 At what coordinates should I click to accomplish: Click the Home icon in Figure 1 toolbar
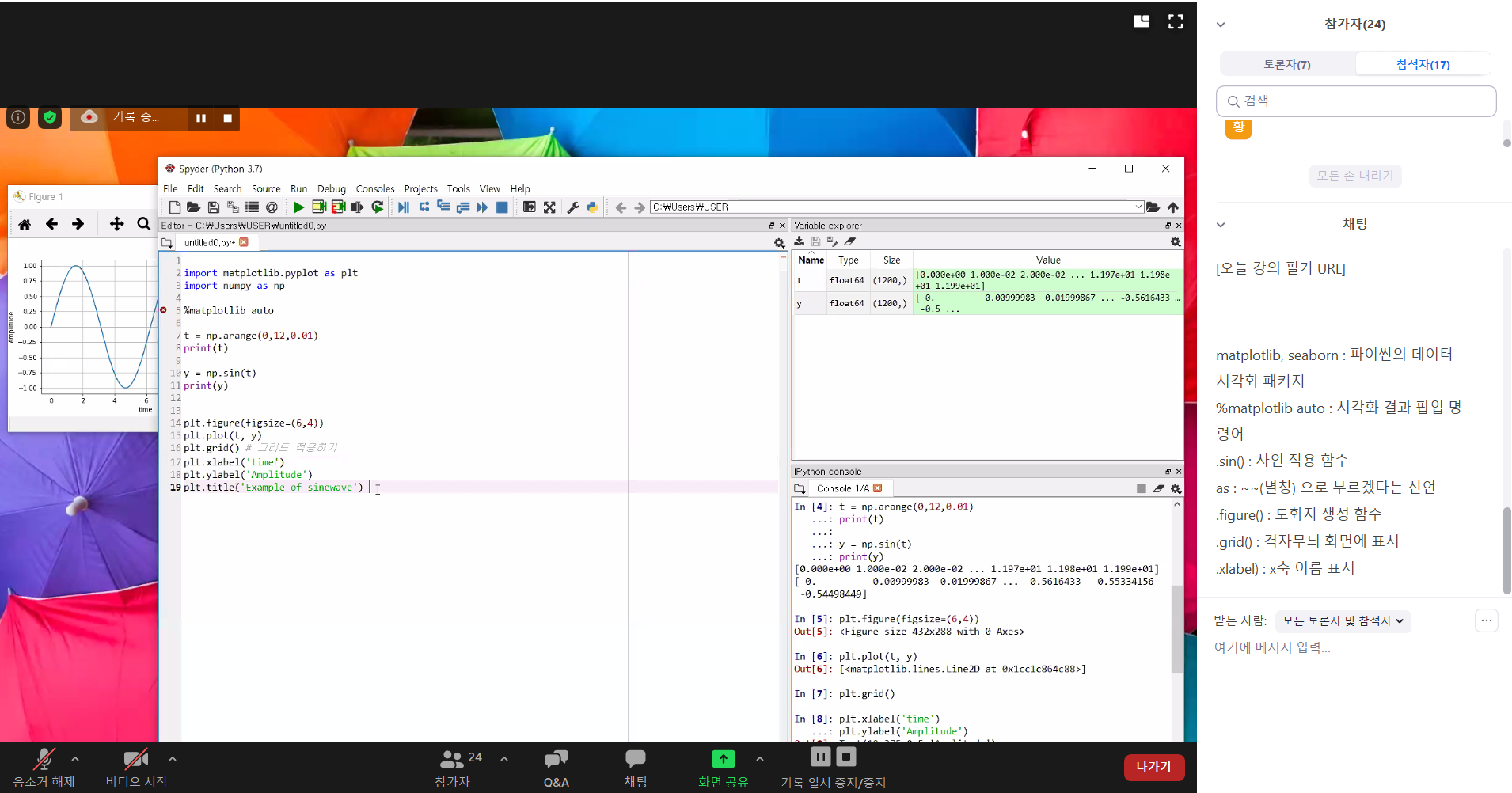25,224
